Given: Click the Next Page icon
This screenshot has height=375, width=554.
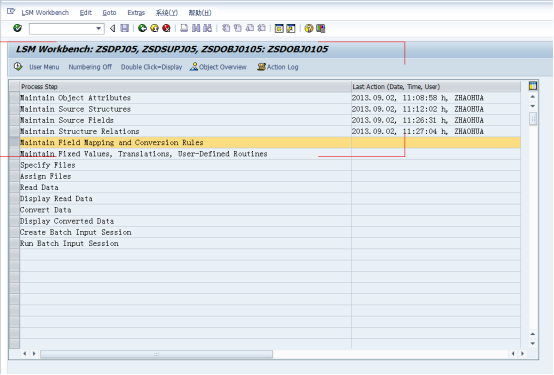Looking at the screenshot, I should [250, 28].
